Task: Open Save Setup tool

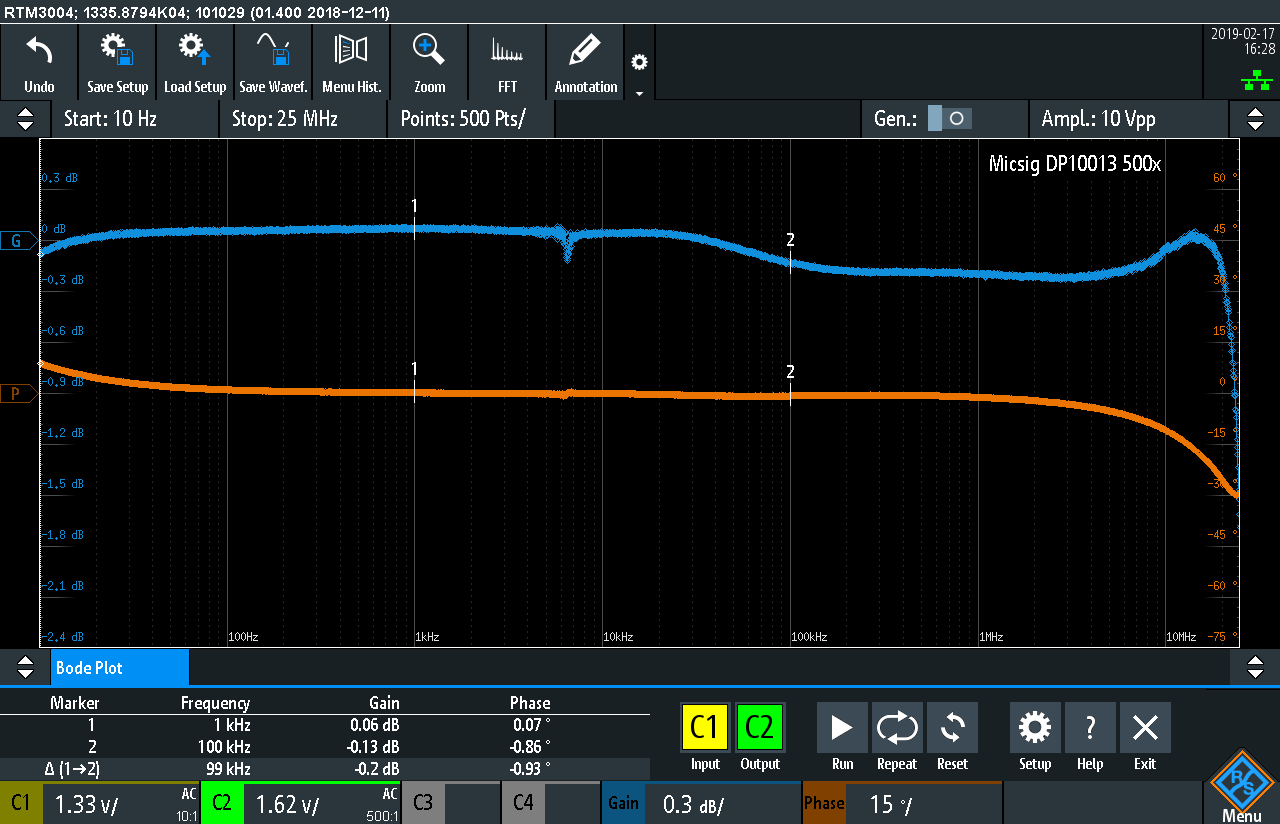Action: point(117,62)
